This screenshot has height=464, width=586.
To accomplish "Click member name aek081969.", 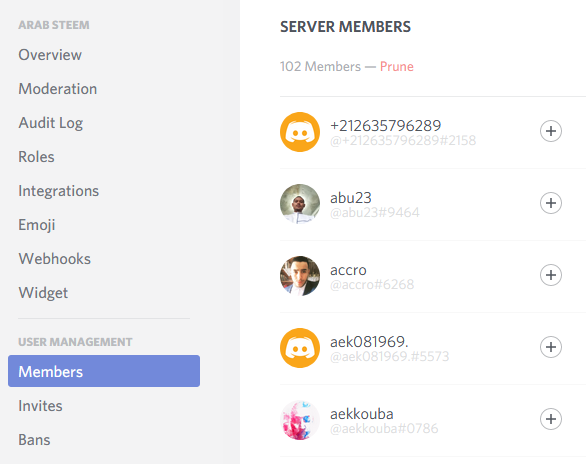I will [369, 341].
